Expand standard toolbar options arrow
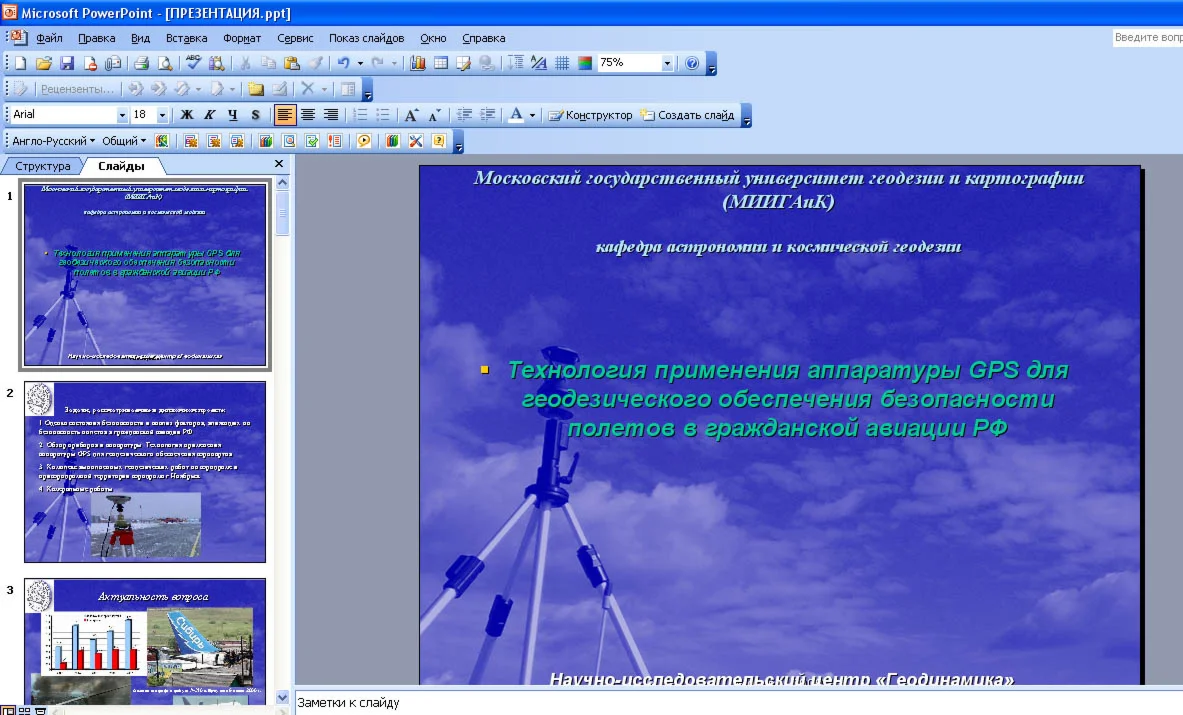This screenshot has height=715, width=1183. point(711,64)
